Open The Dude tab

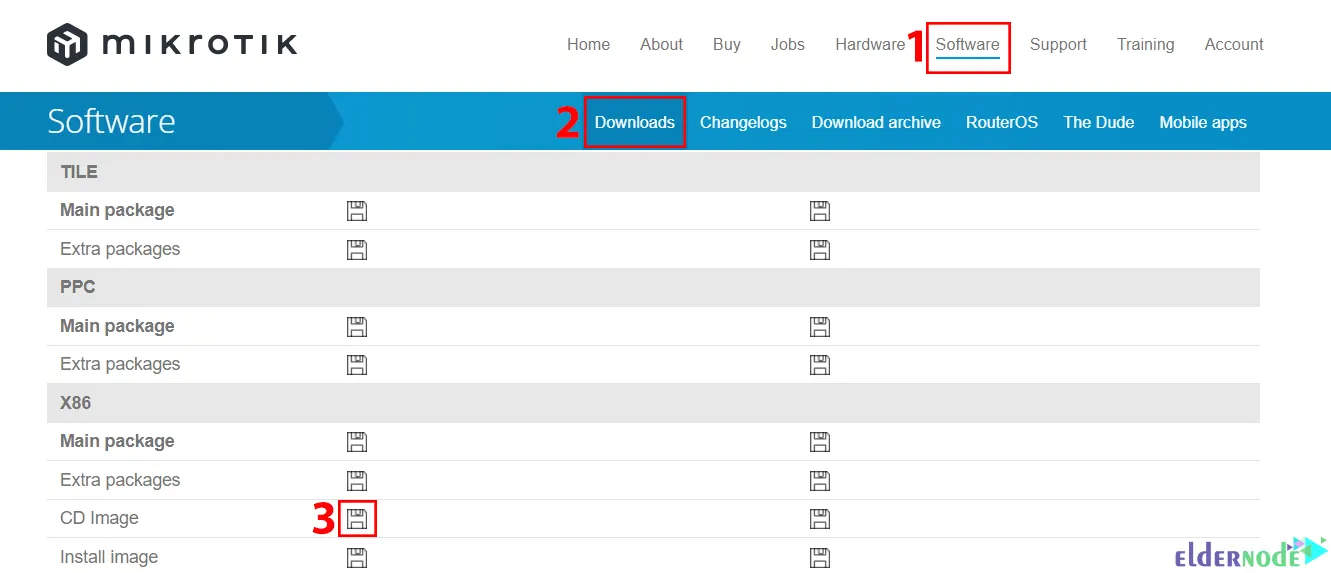click(1099, 122)
